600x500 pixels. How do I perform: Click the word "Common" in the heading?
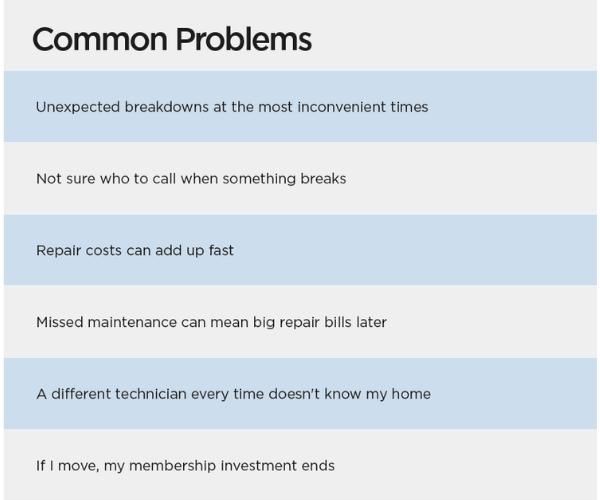click(98, 39)
